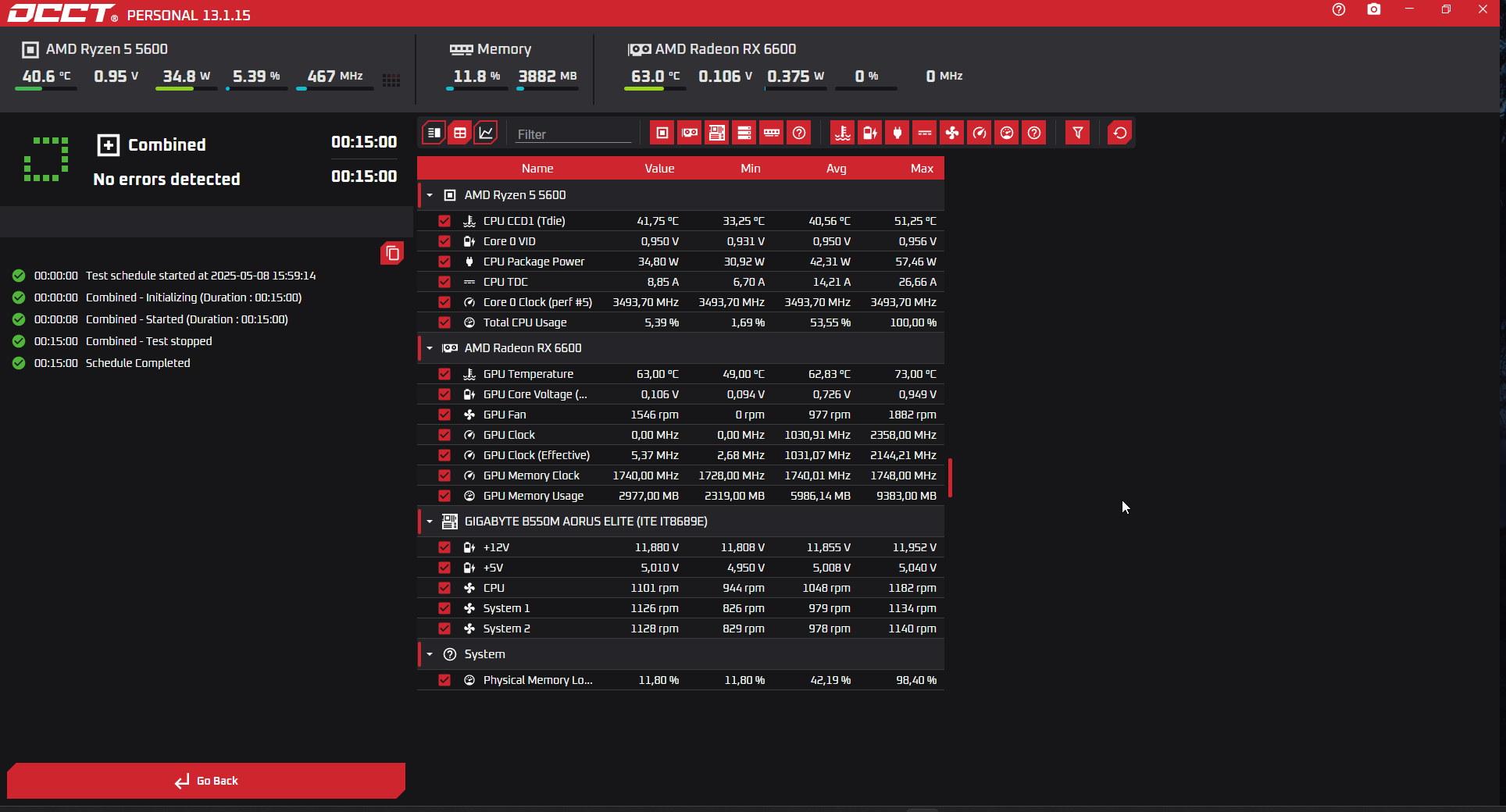Select the GPU Memory Clock row name

point(531,475)
